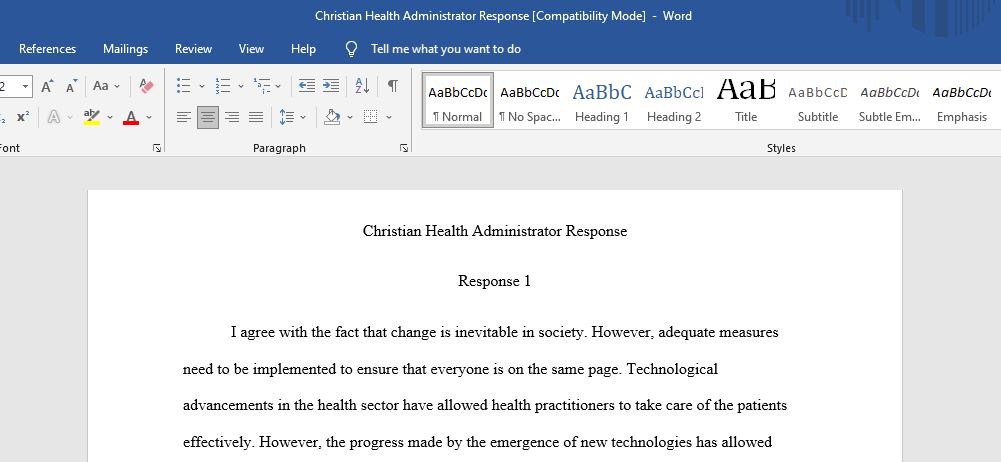Expand the numbering library dropdown arrow

(x=241, y=86)
